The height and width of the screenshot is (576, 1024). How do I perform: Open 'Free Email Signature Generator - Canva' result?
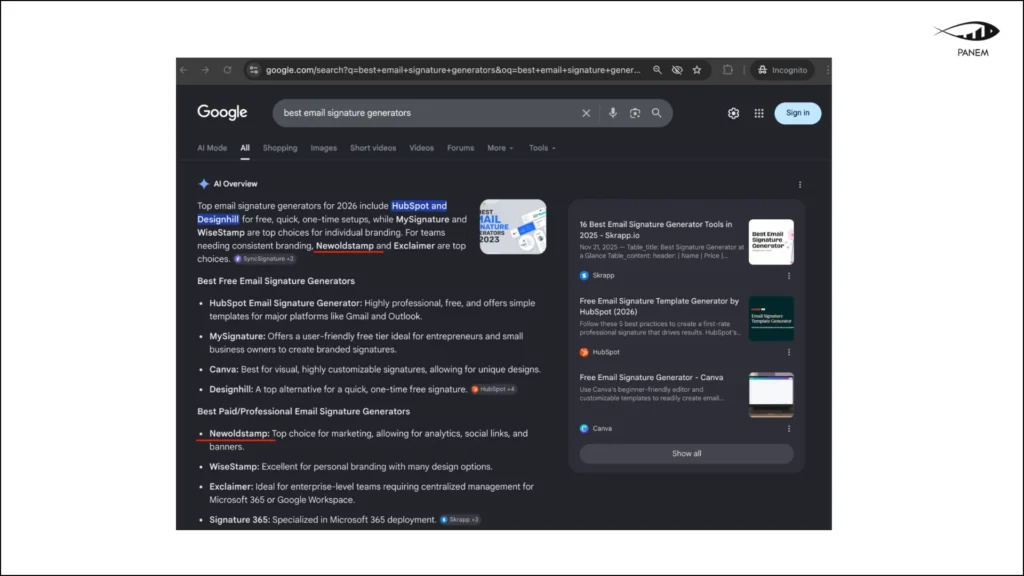[651, 377]
